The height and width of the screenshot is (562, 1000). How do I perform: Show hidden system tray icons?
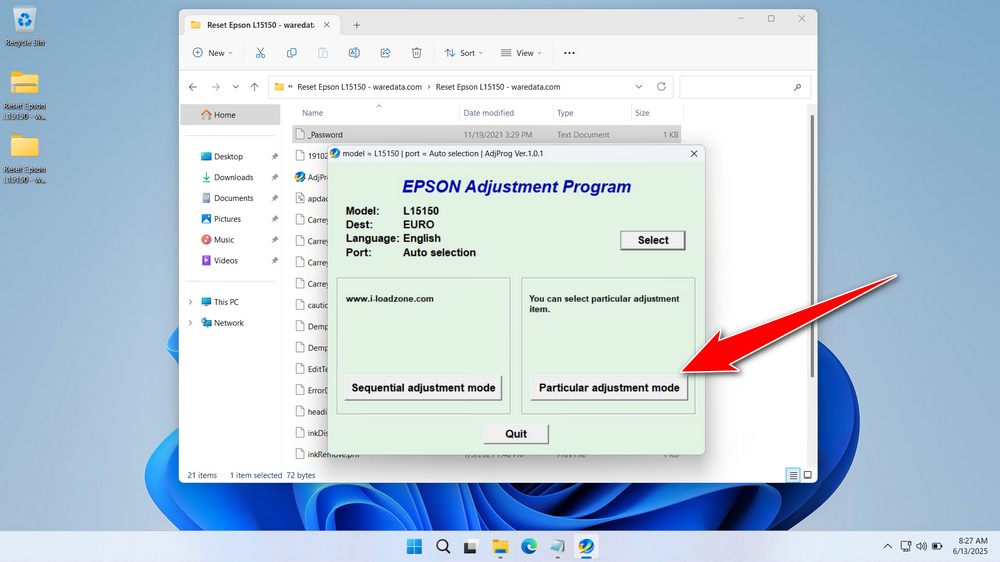coord(887,547)
